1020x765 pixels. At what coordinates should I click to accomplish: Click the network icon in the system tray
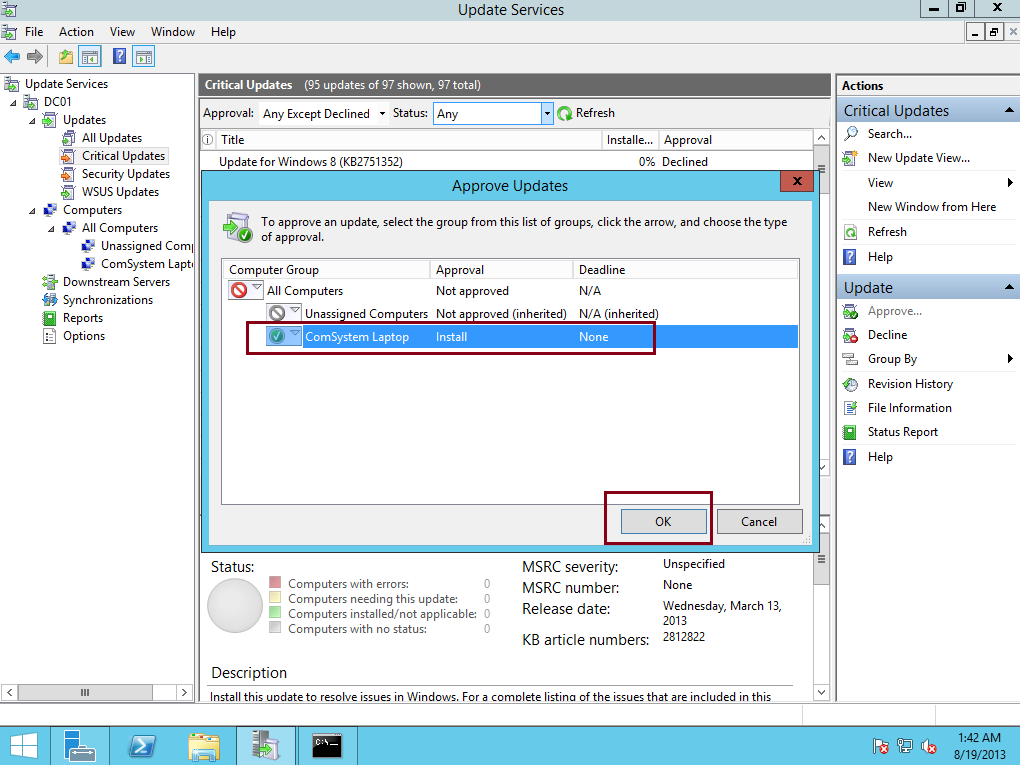904,745
